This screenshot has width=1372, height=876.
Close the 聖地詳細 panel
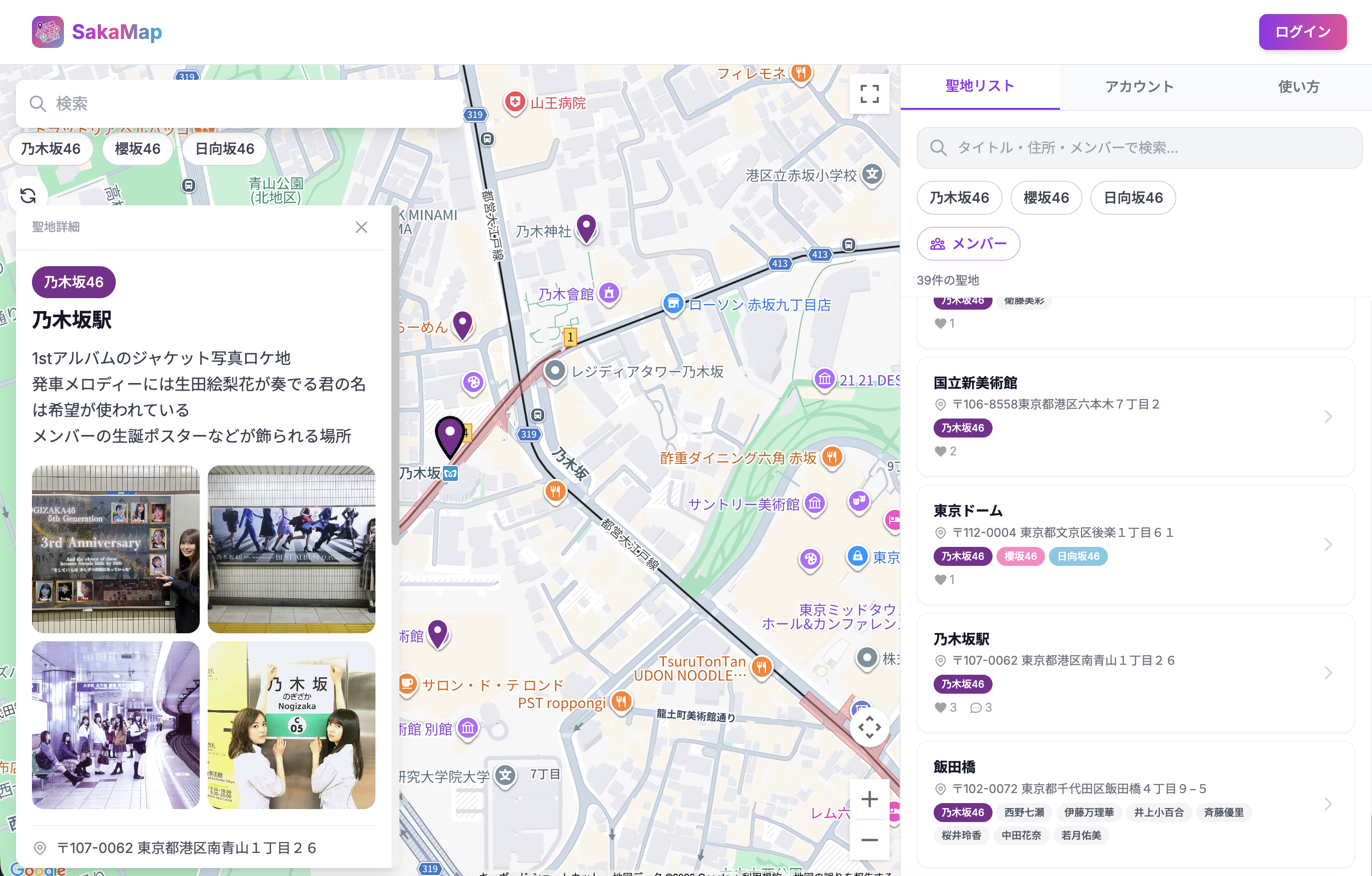pos(361,227)
